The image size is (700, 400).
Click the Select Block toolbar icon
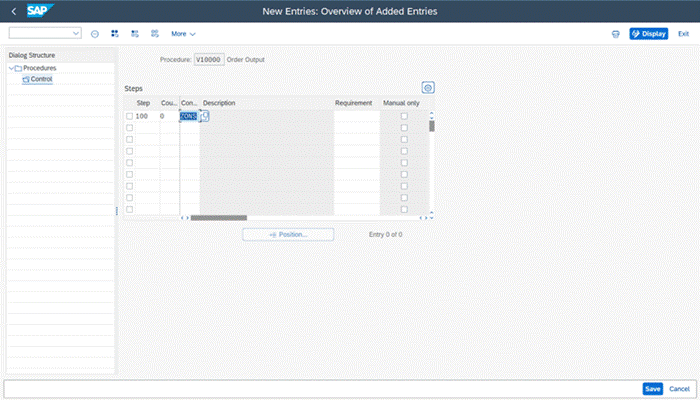coord(134,33)
